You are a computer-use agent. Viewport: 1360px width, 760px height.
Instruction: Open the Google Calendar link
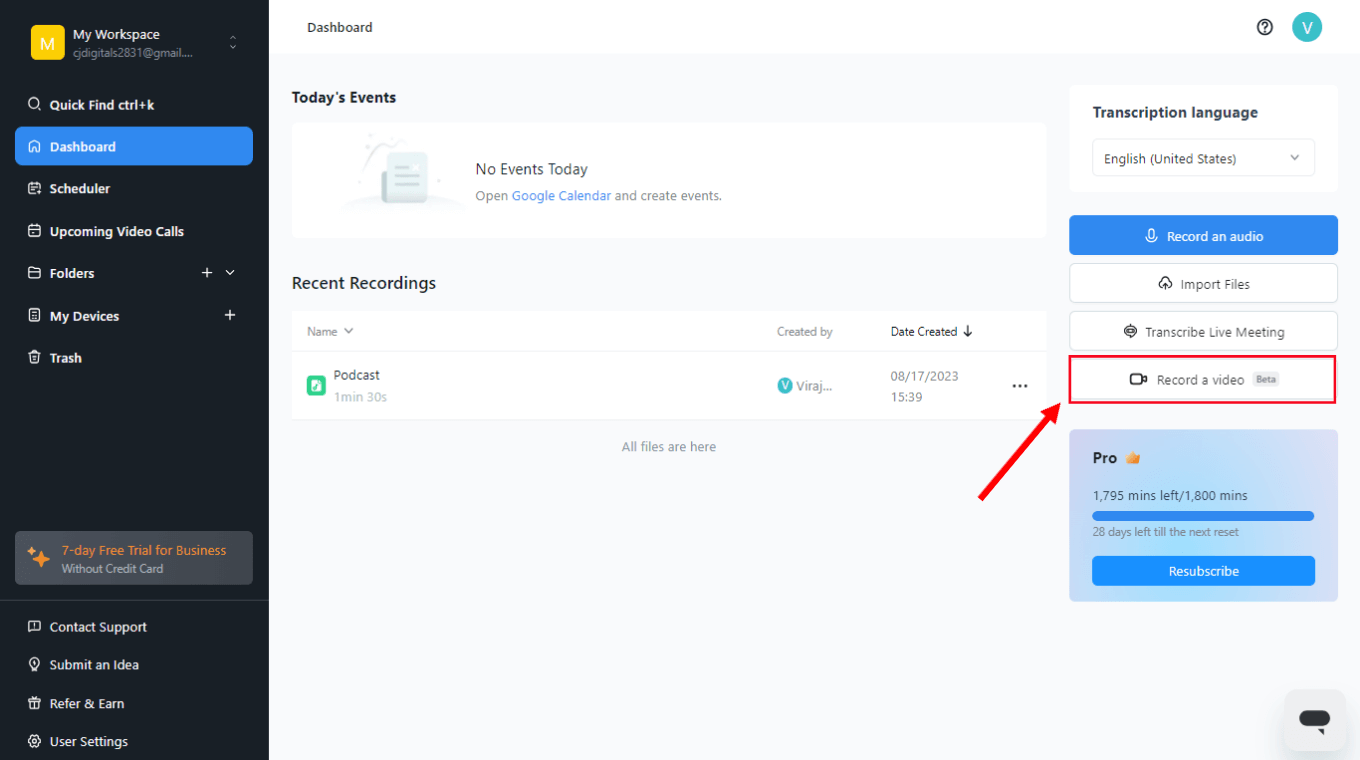[561, 195]
